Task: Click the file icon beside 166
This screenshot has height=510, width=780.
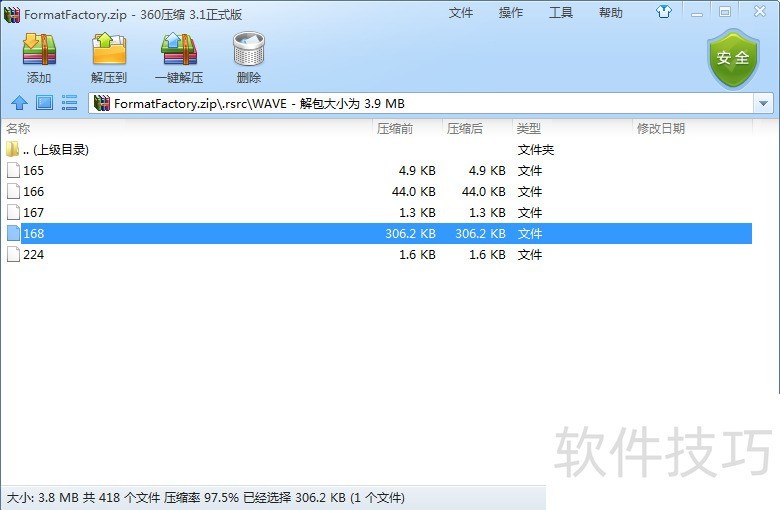Action: click(x=13, y=192)
